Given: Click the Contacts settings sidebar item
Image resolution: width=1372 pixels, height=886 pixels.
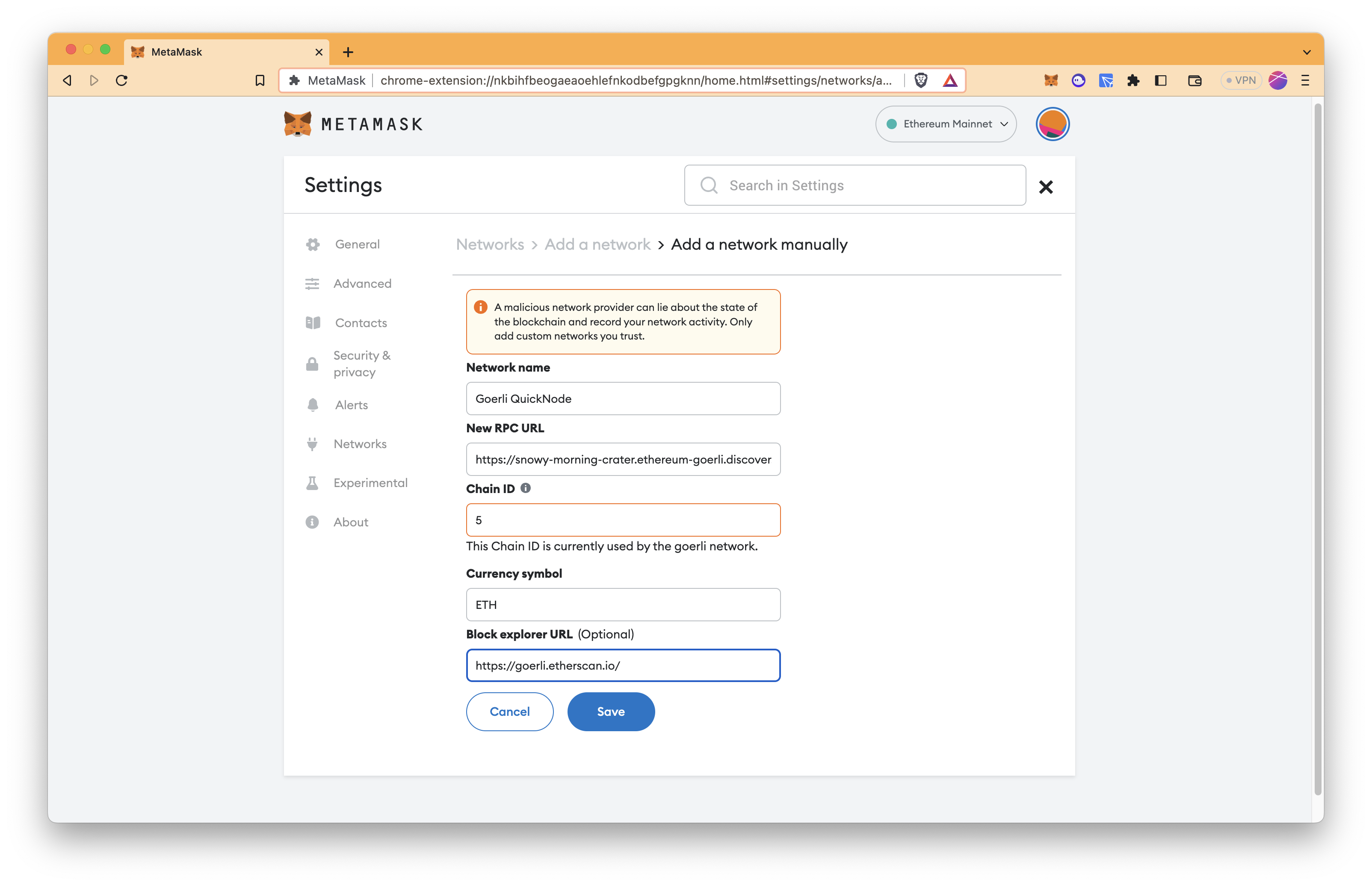Looking at the screenshot, I should pyautogui.click(x=361, y=322).
